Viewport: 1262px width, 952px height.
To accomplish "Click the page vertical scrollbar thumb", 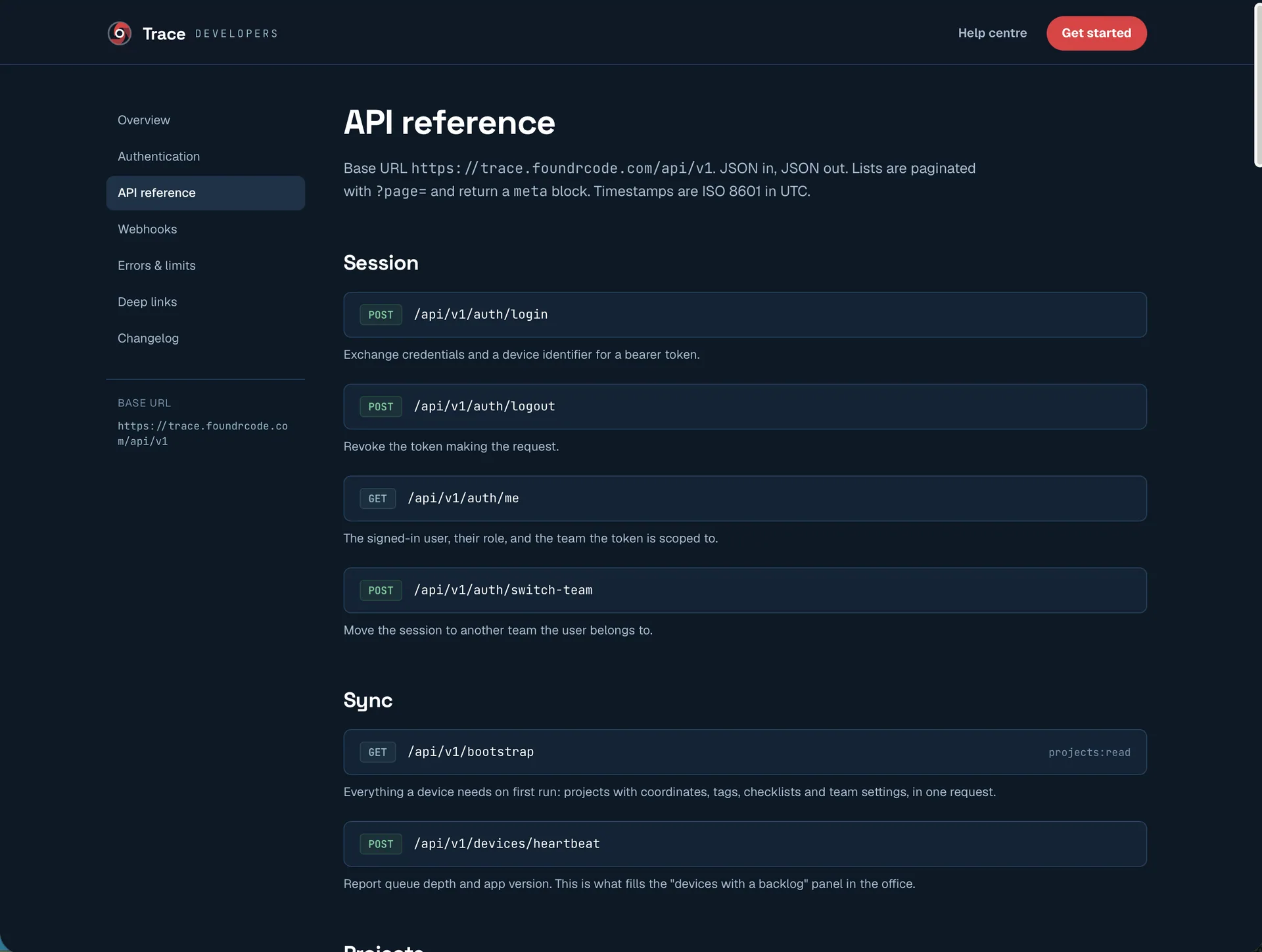I will coord(1257,84).
